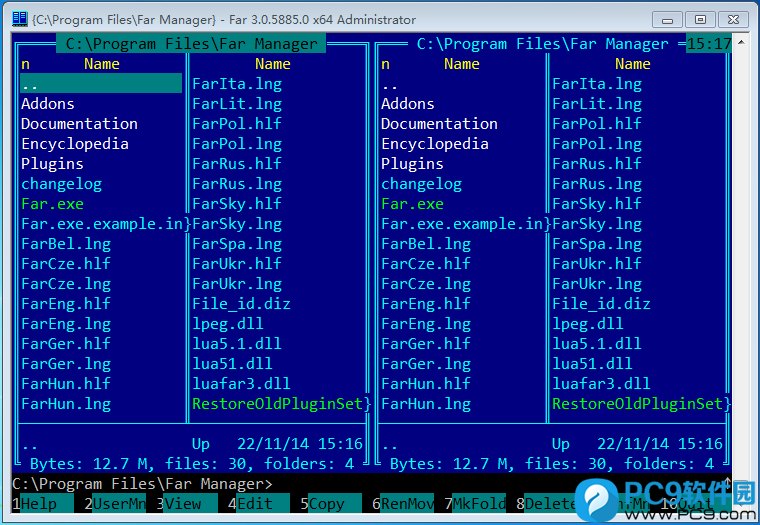Select Plugins folder in right panel
Screen dimensions: 760x525
coord(412,164)
